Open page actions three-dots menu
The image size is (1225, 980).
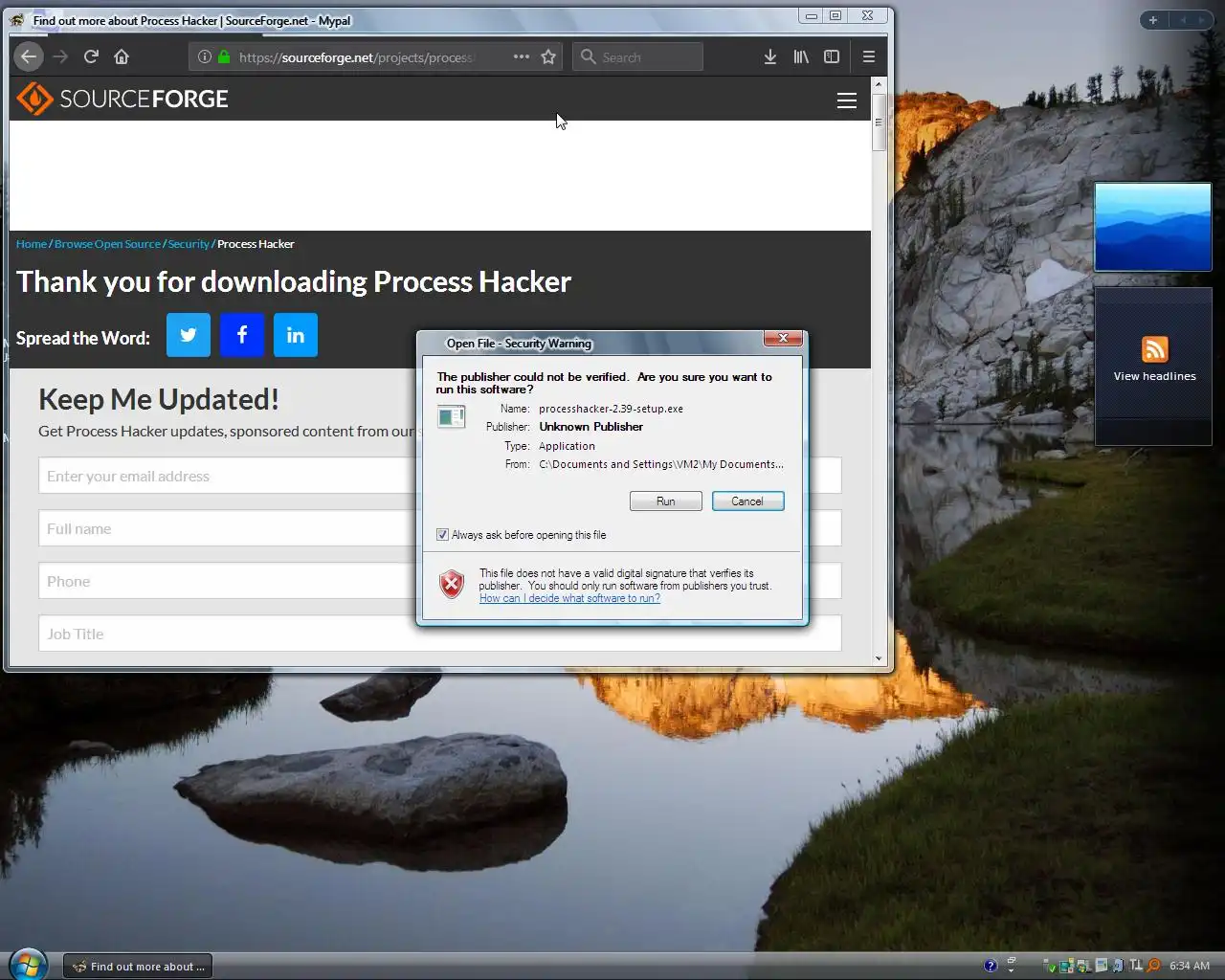521,56
